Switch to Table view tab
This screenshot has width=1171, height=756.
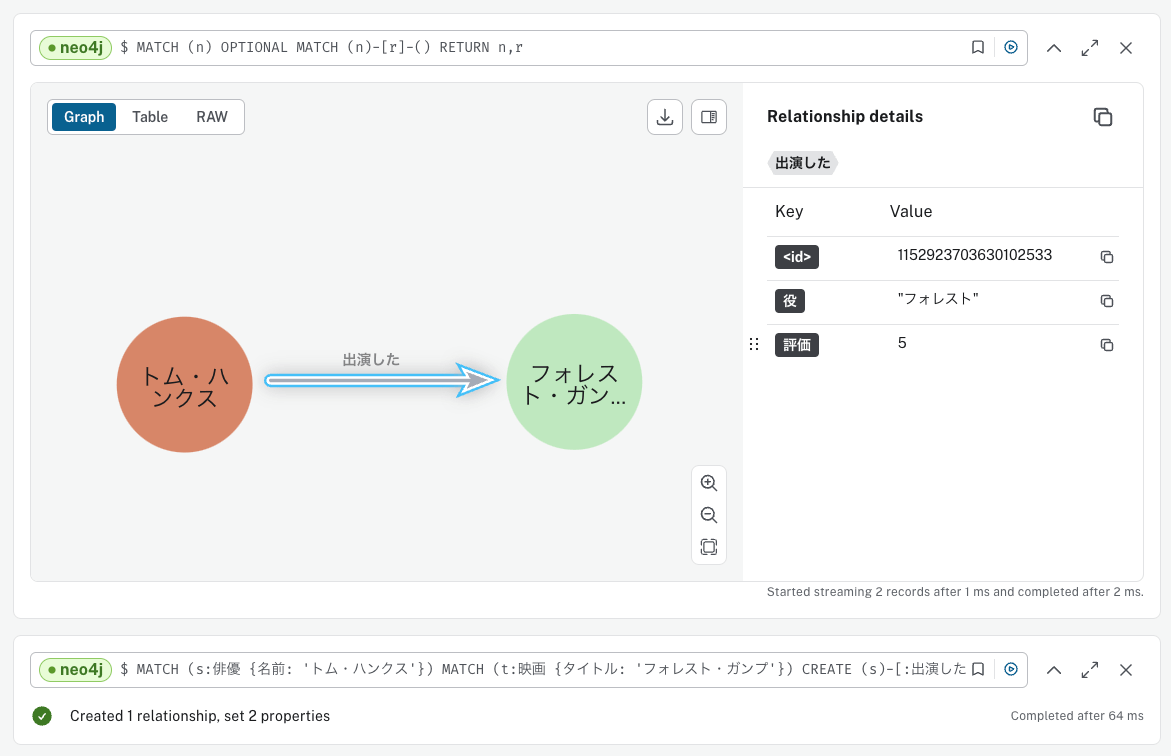click(x=150, y=117)
